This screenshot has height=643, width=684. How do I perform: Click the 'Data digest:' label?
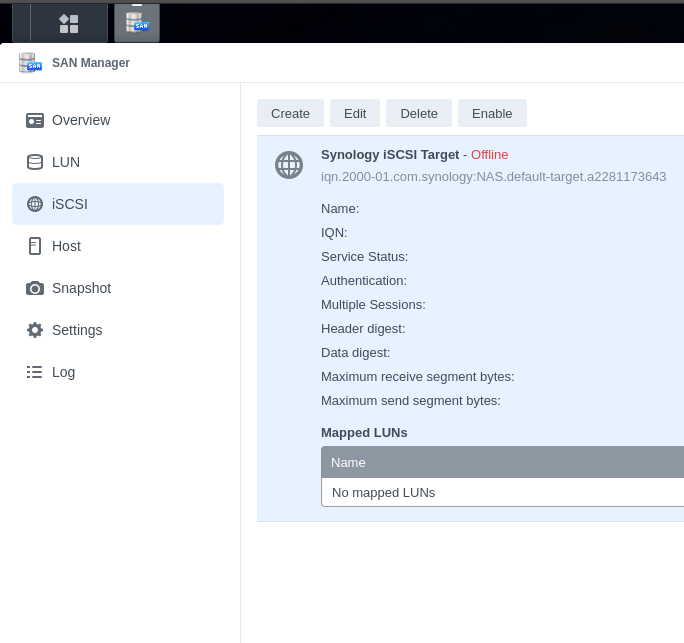coord(356,353)
